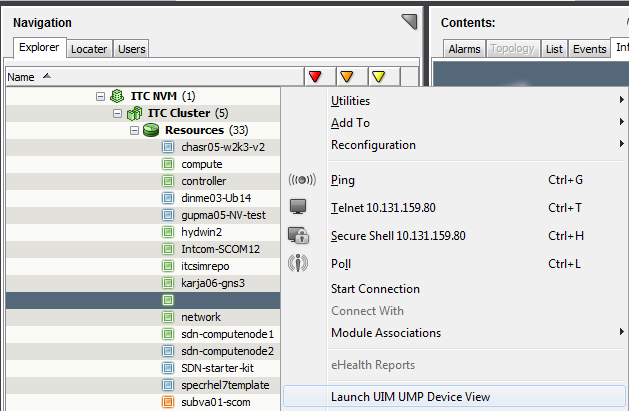Click the network device icon
Screen dimensions: 629x411
pyautogui.click(x=168, y=317)
